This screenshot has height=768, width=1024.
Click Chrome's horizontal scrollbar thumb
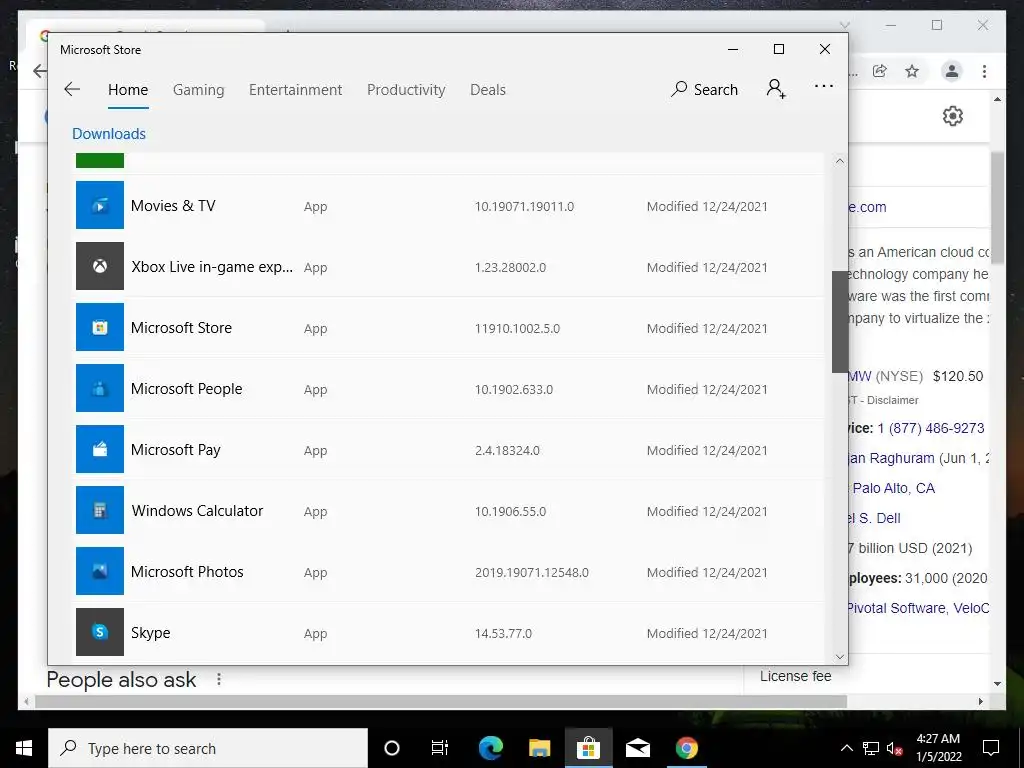tap(441, 701)
